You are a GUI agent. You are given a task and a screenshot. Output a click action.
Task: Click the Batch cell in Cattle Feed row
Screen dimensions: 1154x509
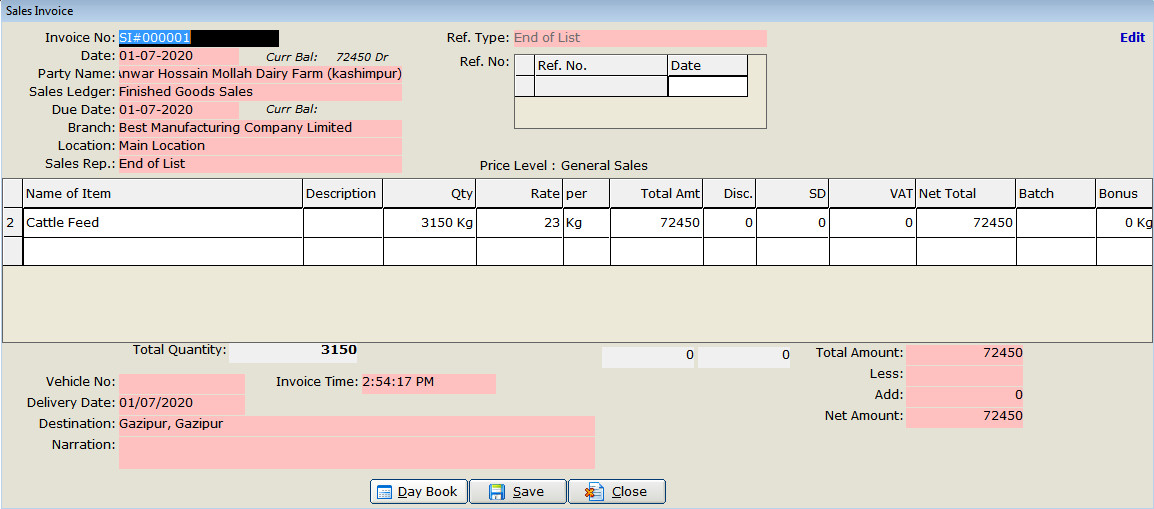coord(1056,223)
